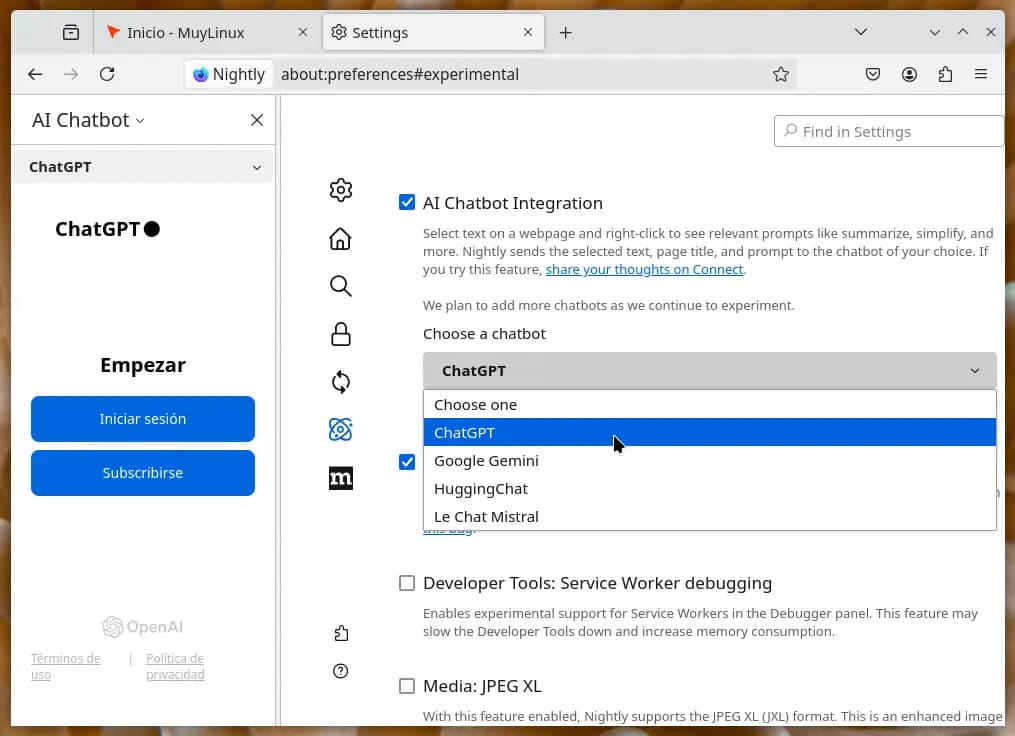The height and width of the screenshot is (736, 1015).
Task: Open the share your thoughts on Connect link
Action: point(644,270)
